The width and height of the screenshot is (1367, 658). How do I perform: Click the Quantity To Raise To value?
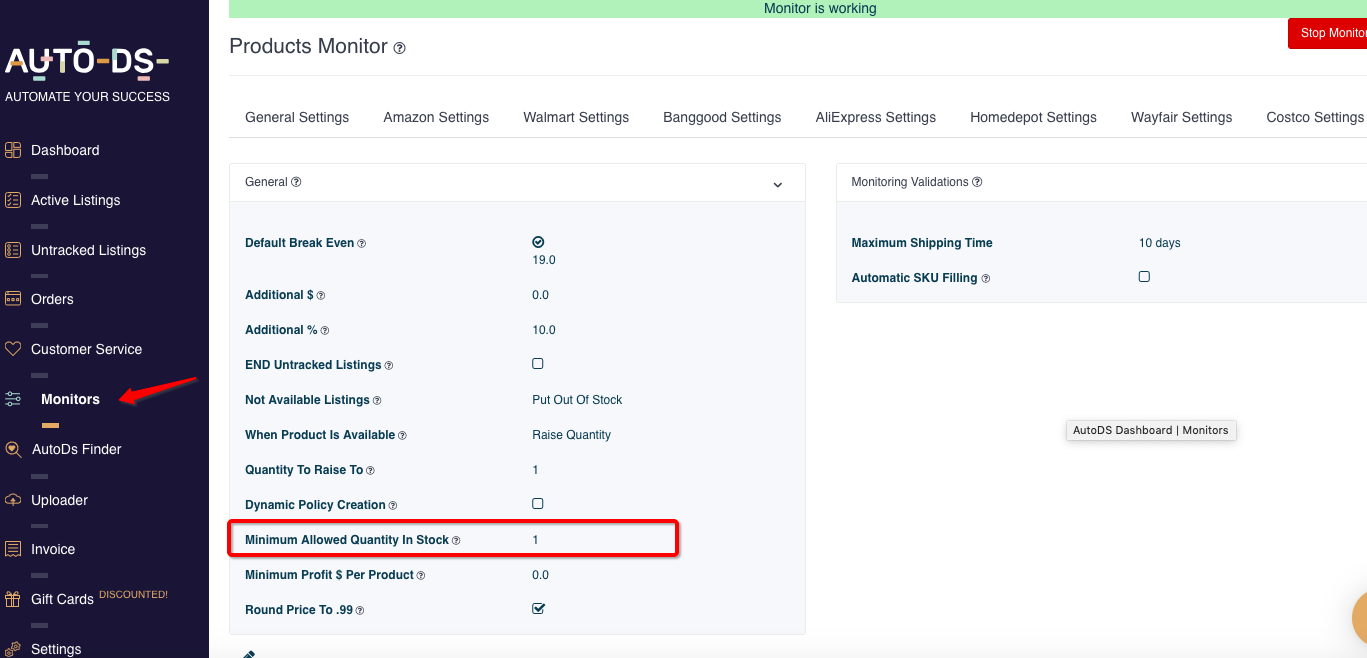click(535, 470)
